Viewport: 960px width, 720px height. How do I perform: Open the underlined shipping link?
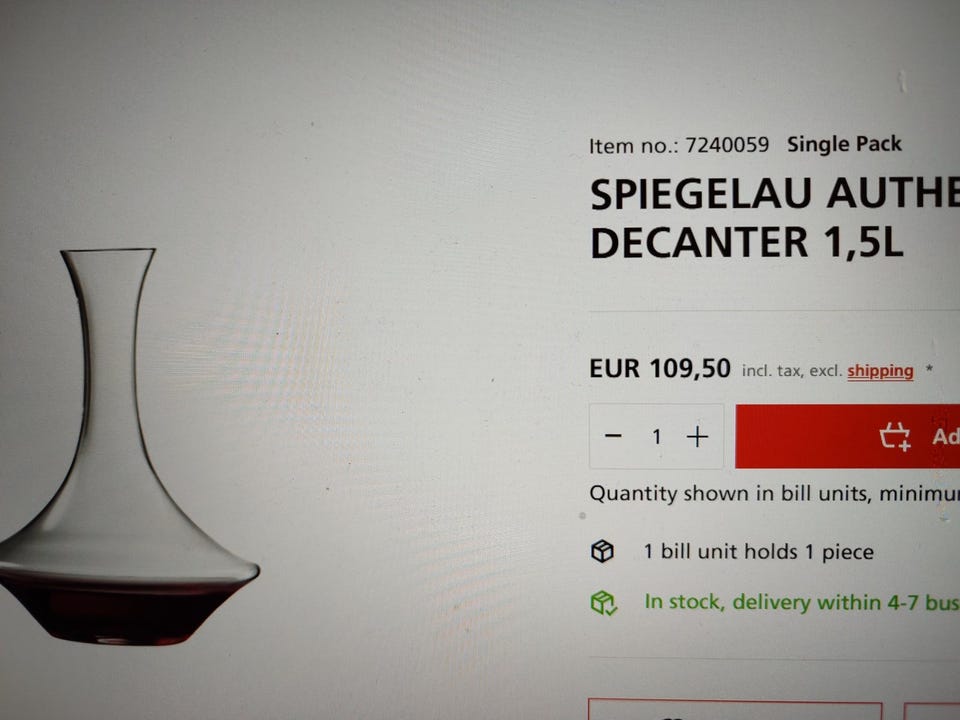point(880,371)
